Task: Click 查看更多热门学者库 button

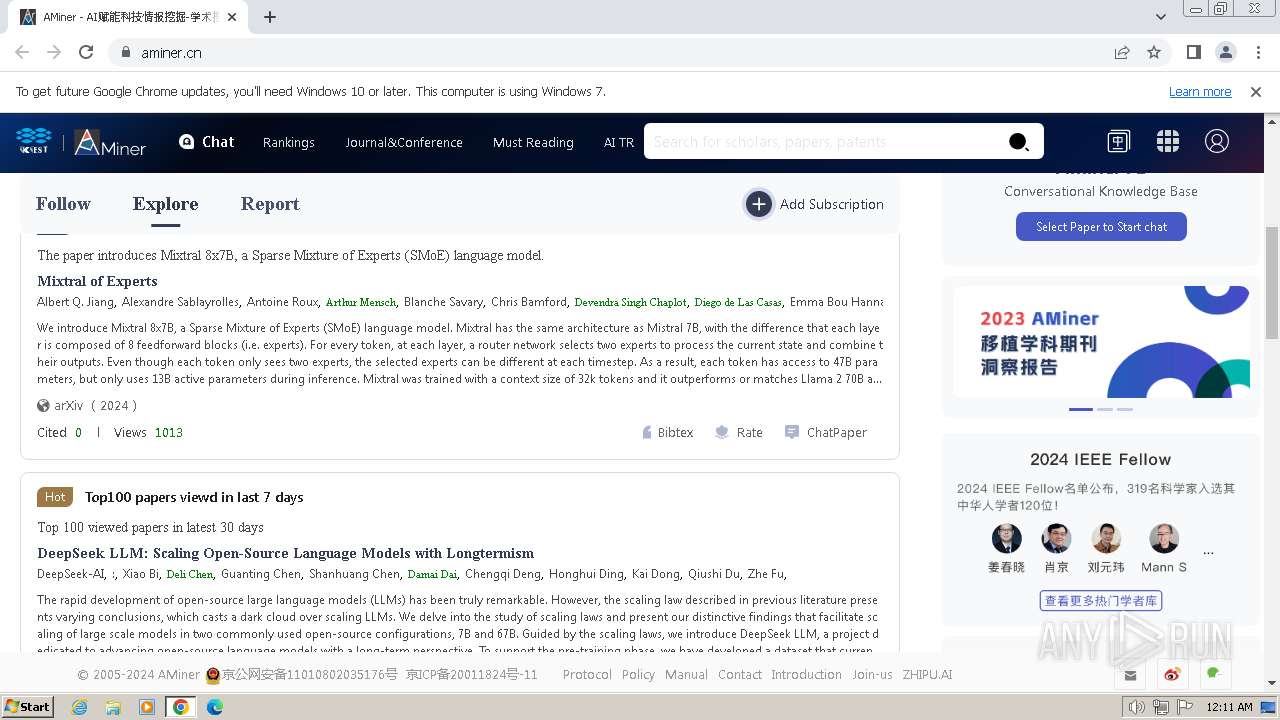Action: pos(1101,601)
